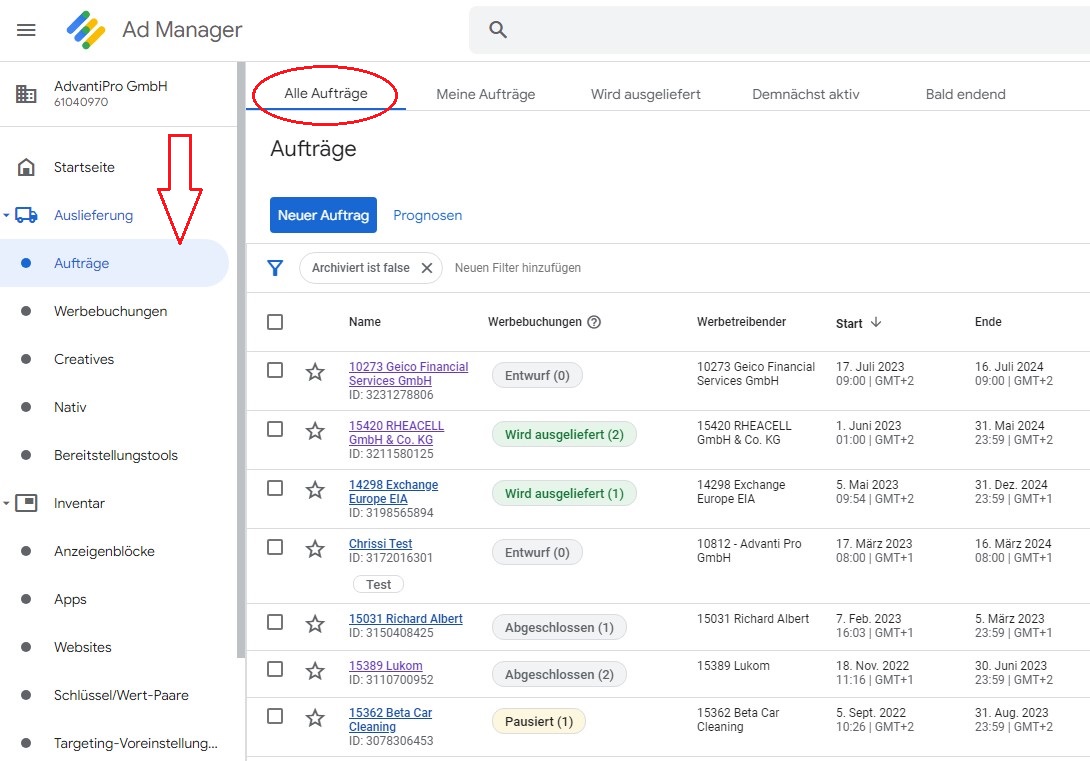Open the Prognosen link
The image size is (1090, 761).
[x=428, y=215]
